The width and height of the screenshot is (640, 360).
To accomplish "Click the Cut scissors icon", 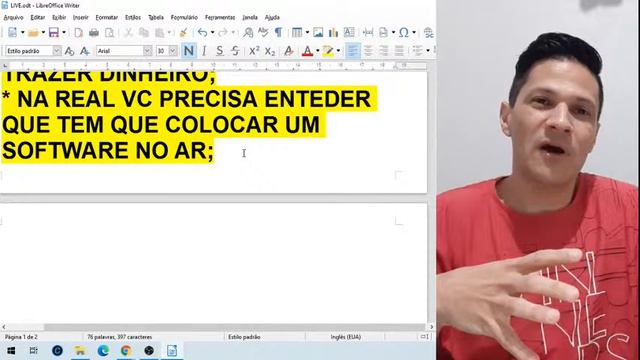I will (x=128, y=32).
